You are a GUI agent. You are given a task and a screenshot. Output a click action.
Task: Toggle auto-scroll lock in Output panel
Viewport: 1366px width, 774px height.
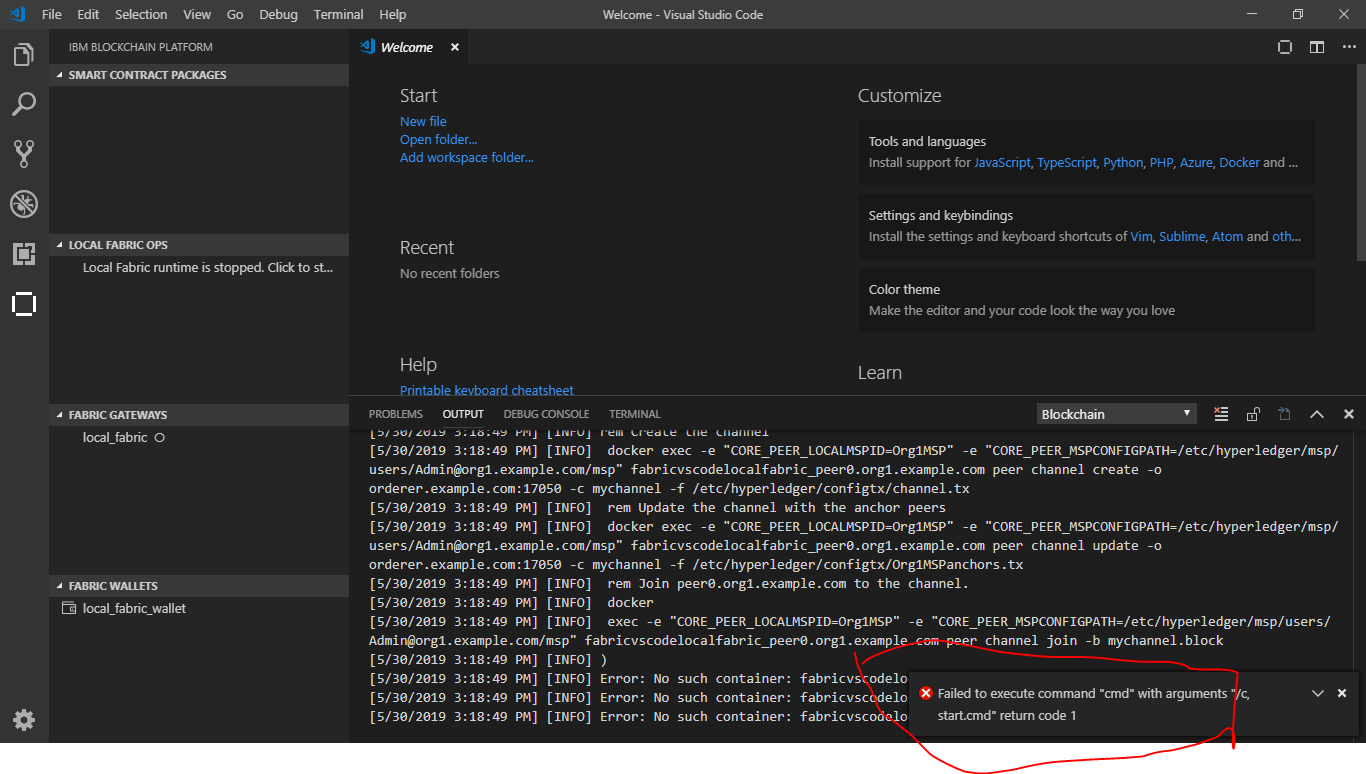tap(1253, 413)
